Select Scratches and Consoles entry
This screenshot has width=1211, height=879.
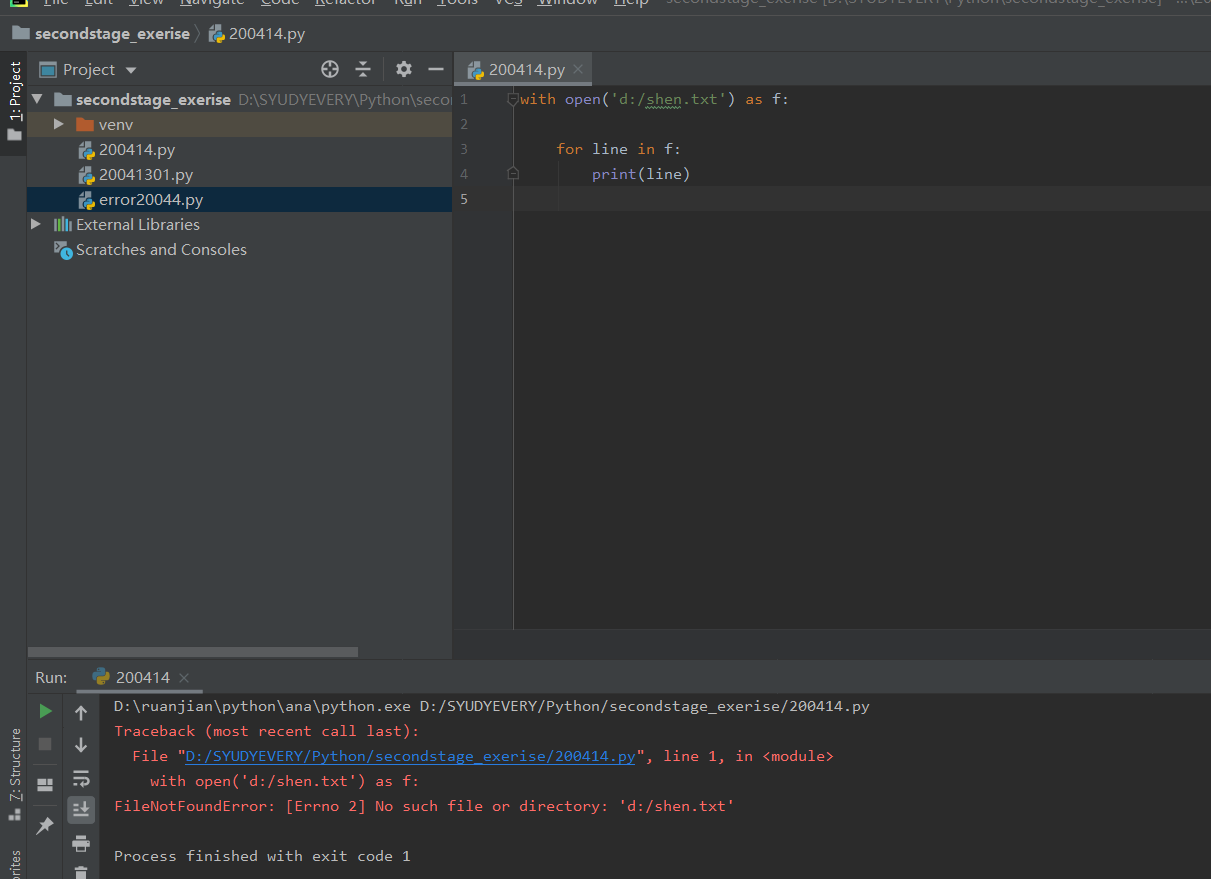(161, 249)
